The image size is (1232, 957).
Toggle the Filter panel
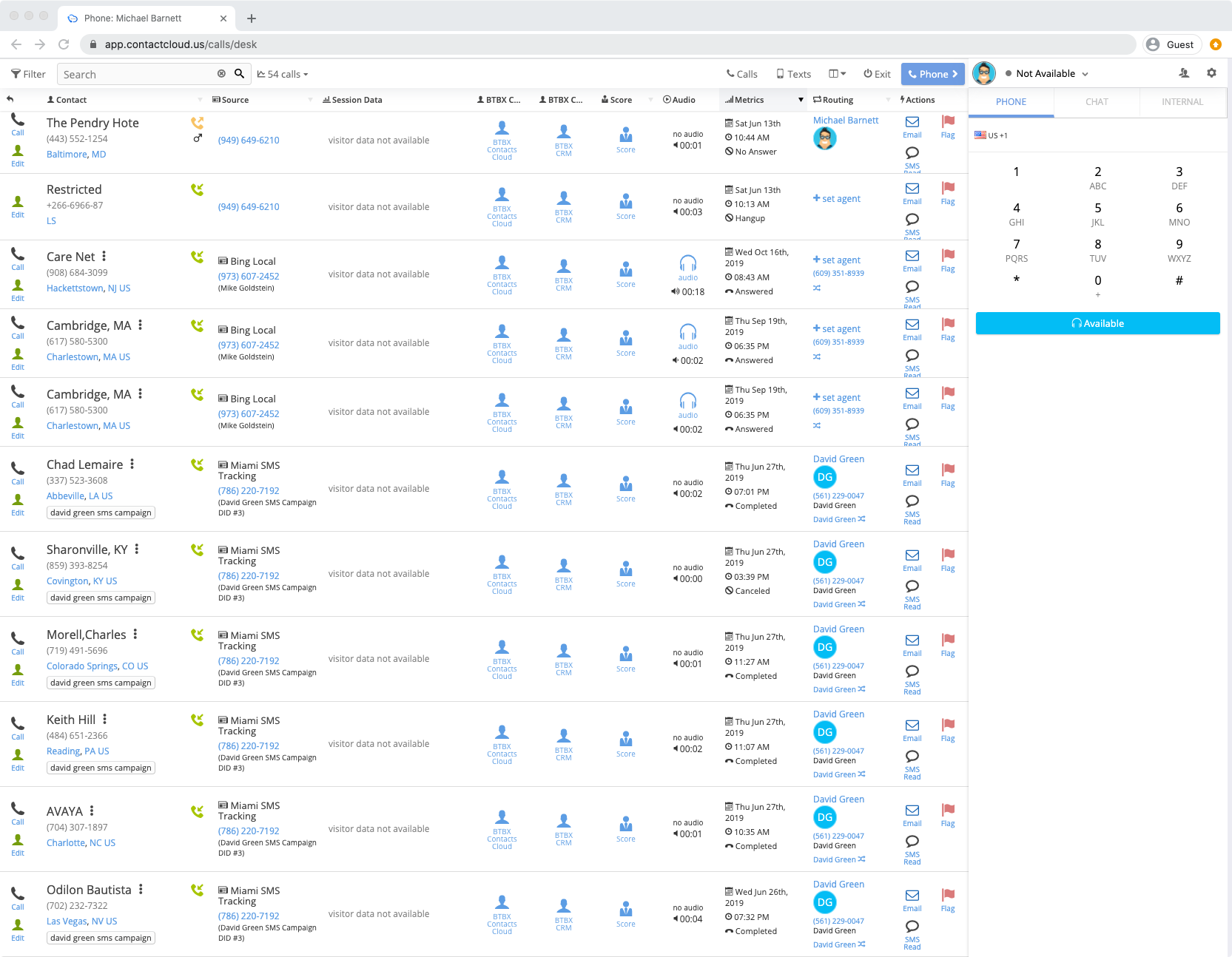[27, 73]
